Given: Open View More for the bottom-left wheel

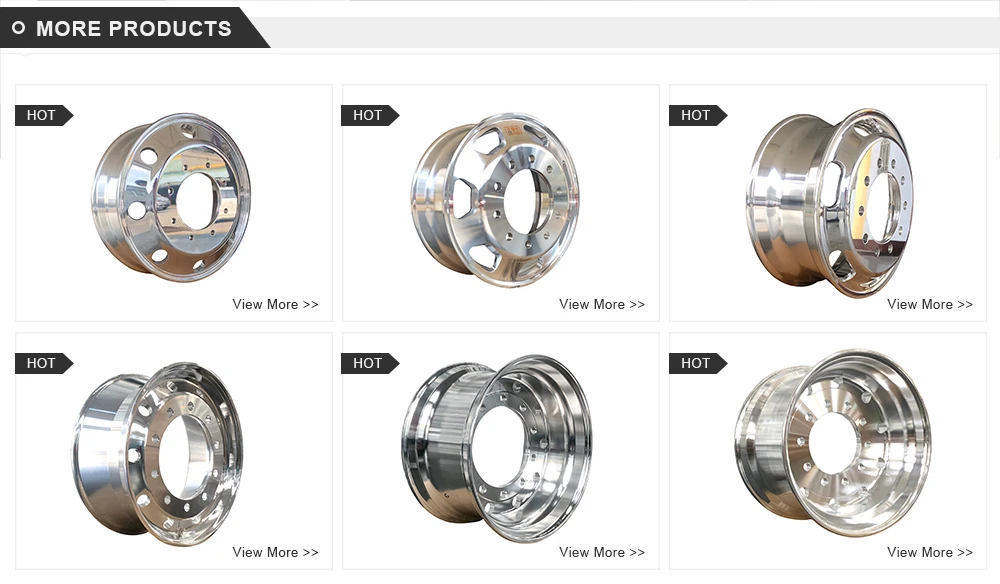Looking at the screenshot, I should (x=275, y=553).
